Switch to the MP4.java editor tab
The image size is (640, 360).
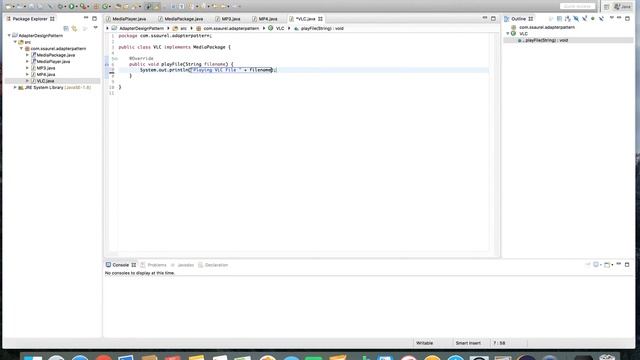click(x=268, y=19)
